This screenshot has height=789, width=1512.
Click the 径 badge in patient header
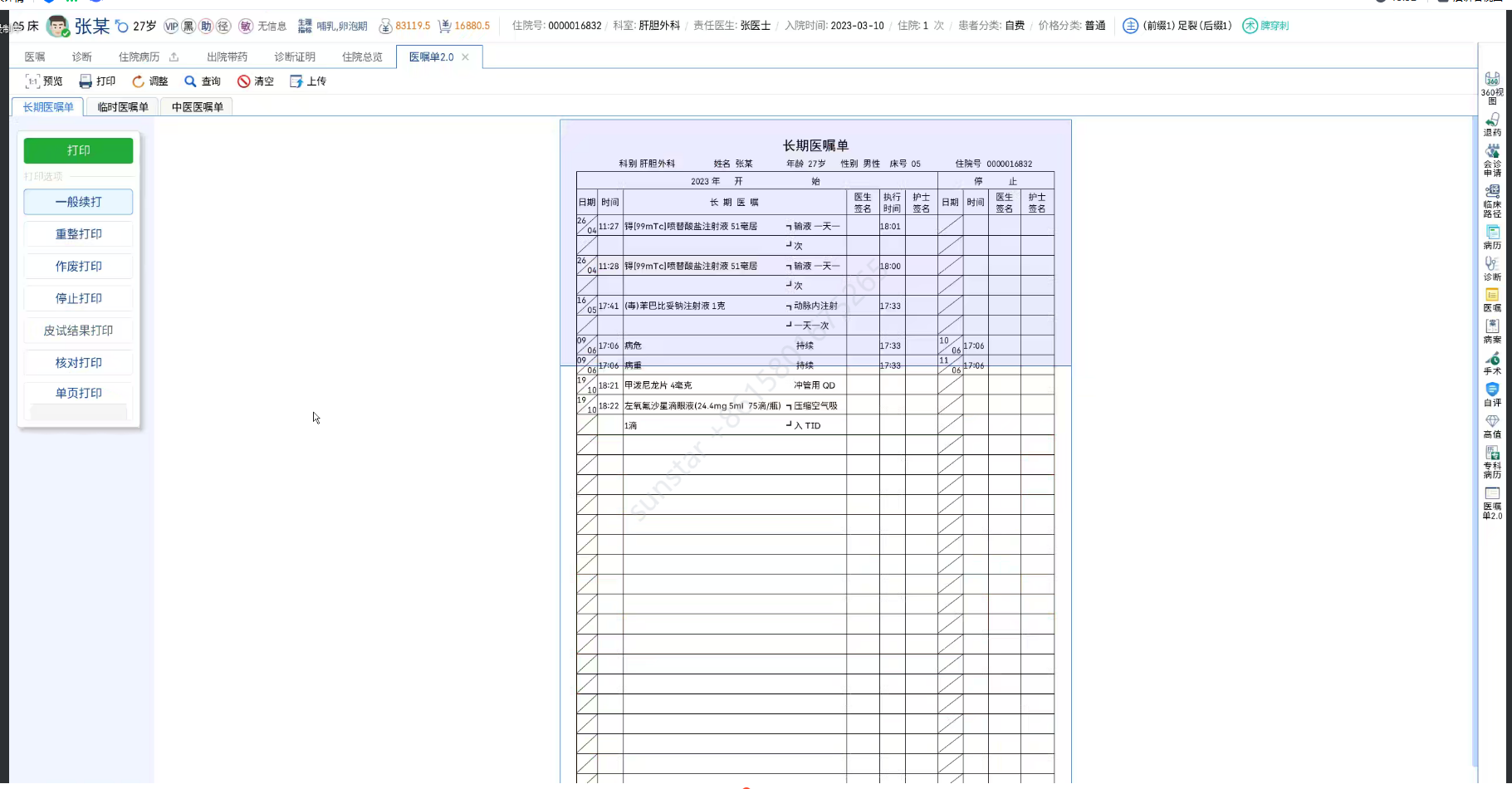coord(223,27)
